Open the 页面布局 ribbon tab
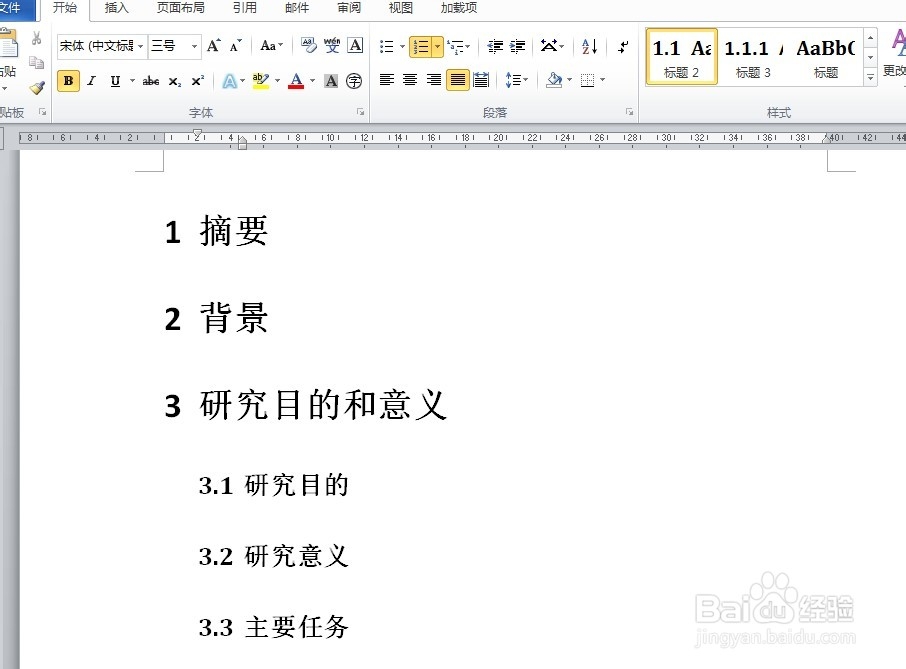 [180, 8]
